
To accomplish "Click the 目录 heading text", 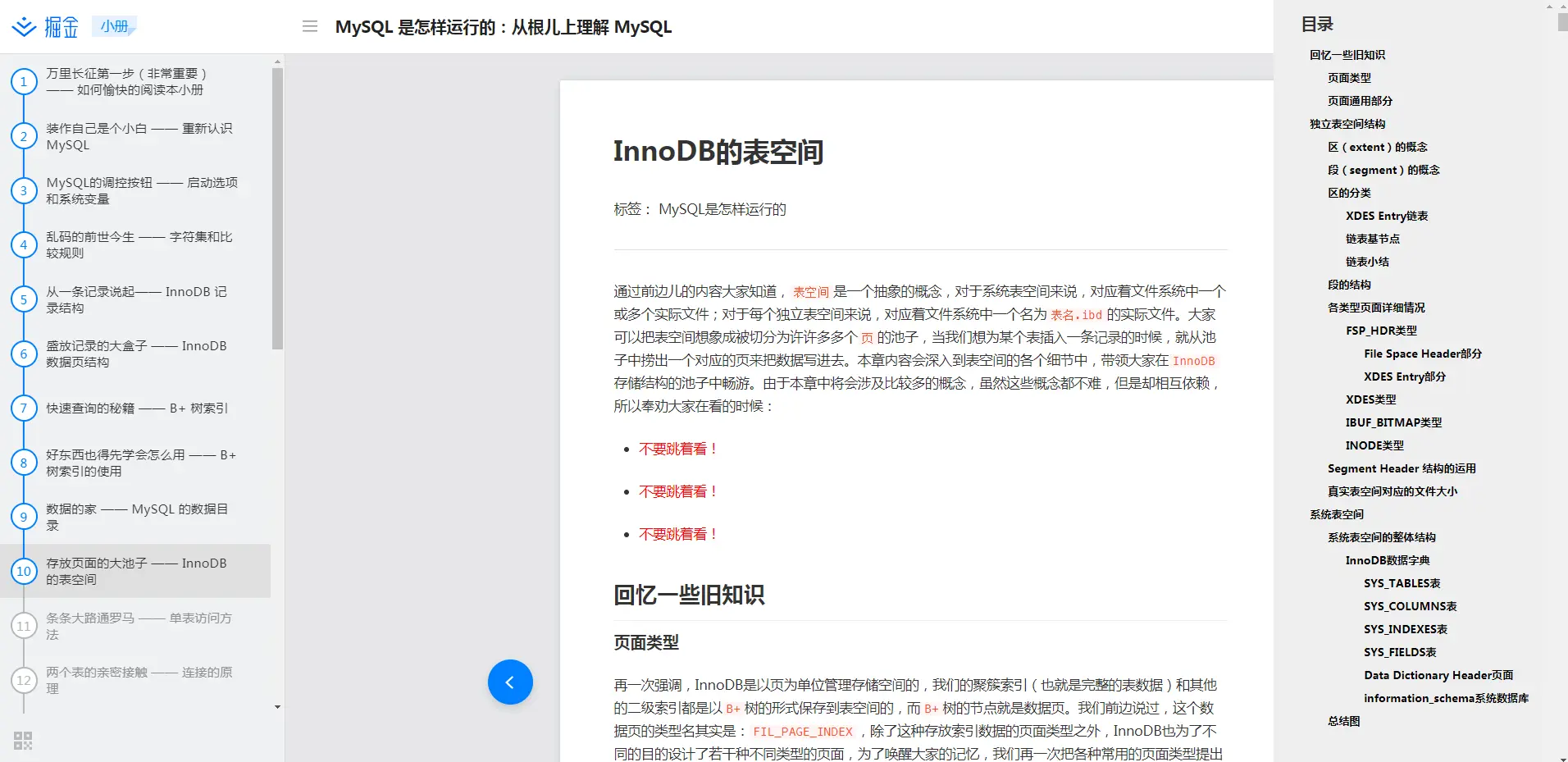I will (1317, 25).
